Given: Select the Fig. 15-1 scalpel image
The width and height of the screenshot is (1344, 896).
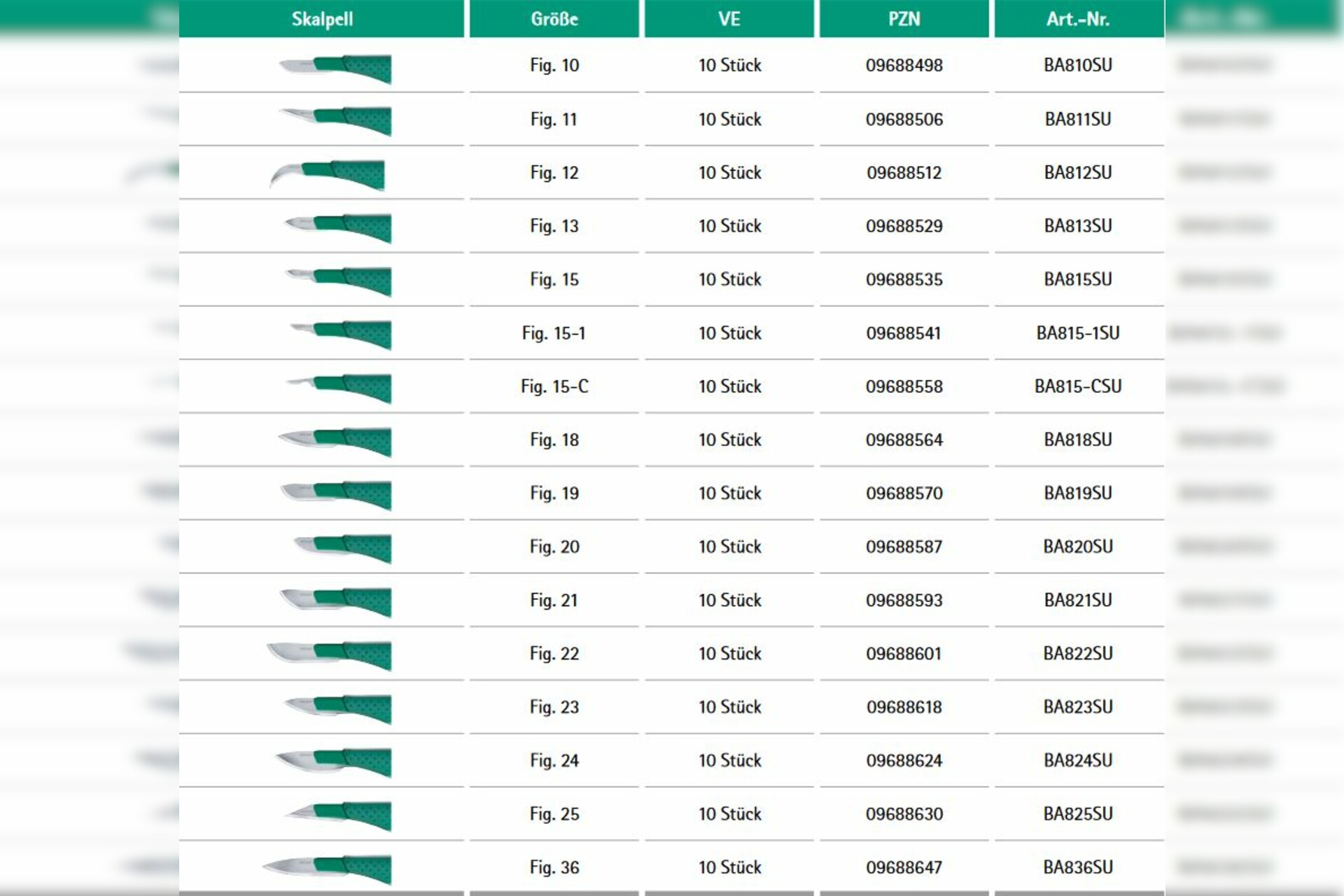Looking at the screenshot, I should [x=341, y=335].
